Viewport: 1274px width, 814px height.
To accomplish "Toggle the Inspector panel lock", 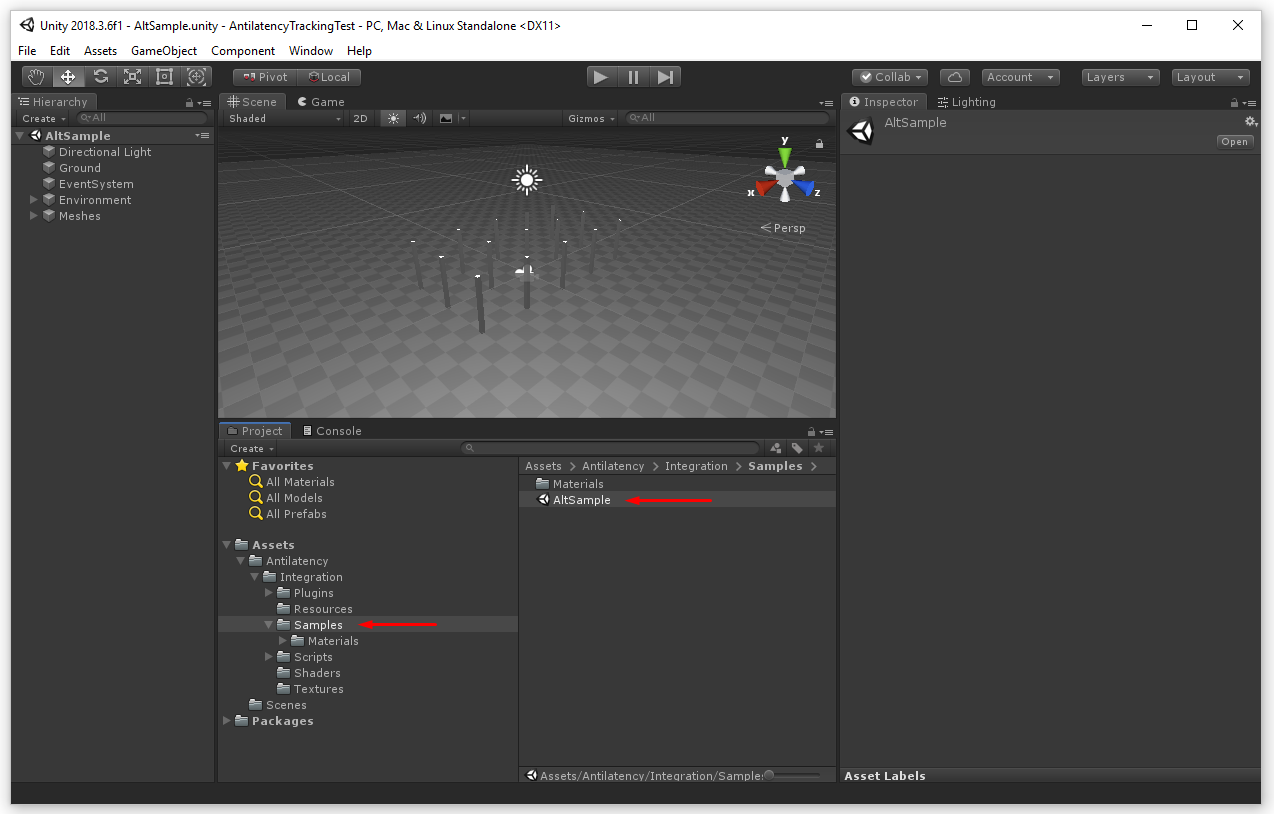I will [x=1235, y=102].
